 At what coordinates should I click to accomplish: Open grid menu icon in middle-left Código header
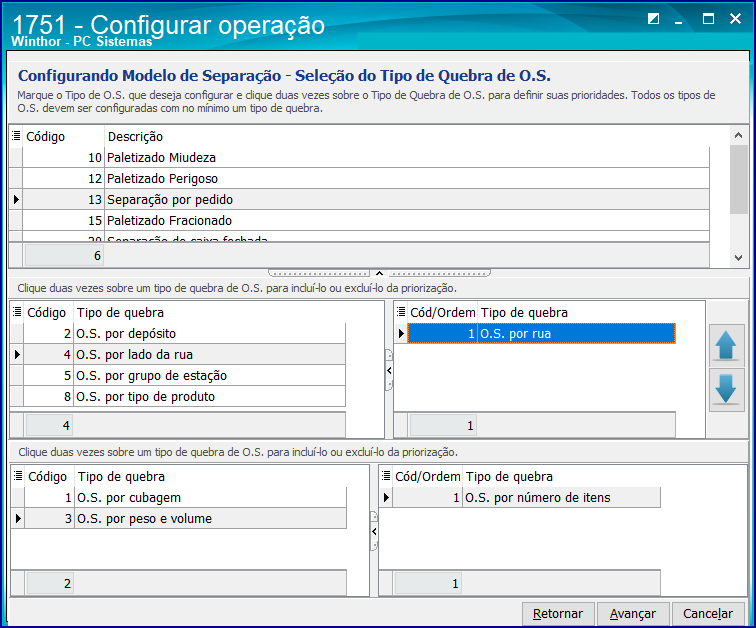tap(17, 312)
